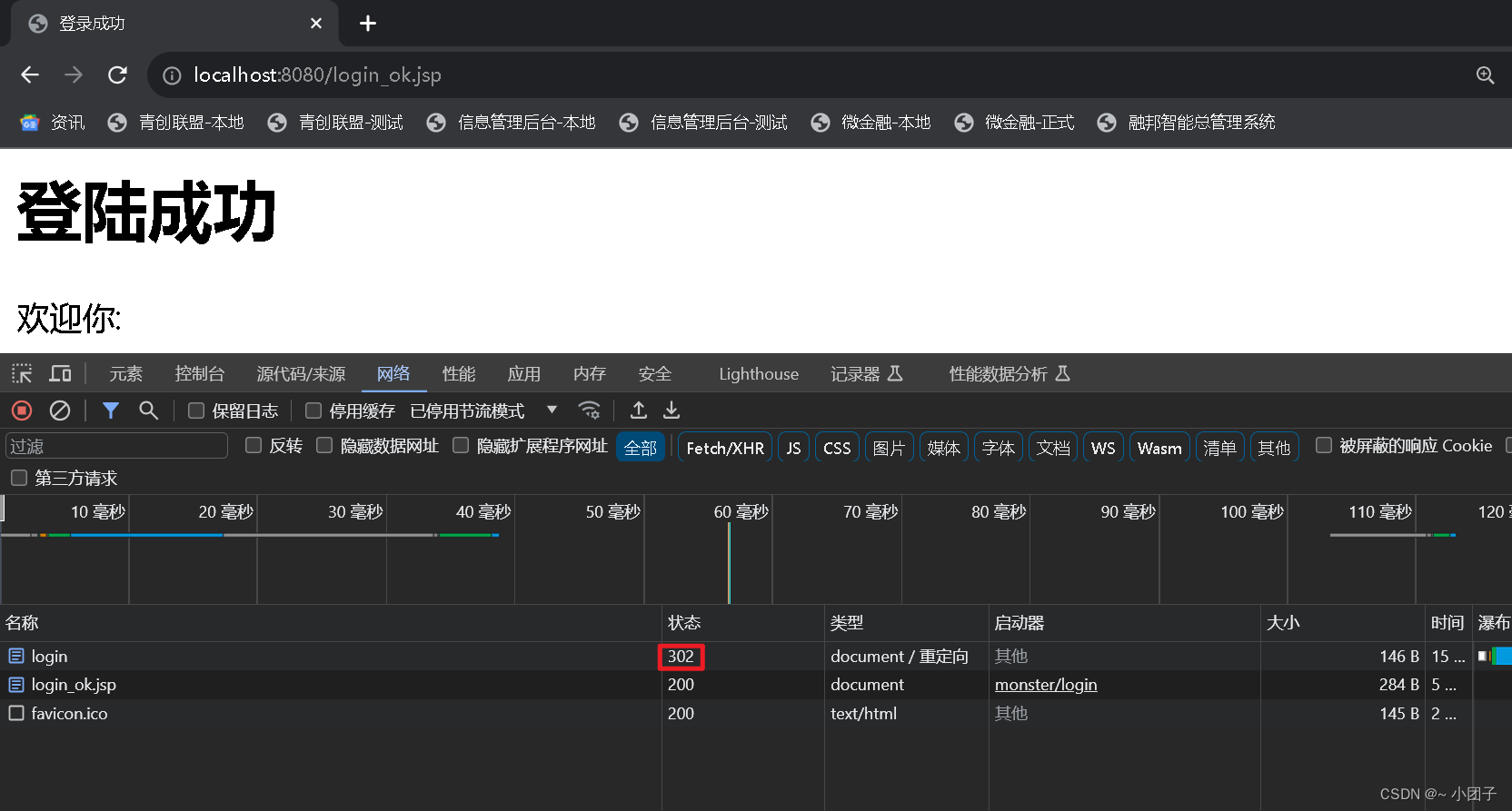The image size is (1512, 811).
Task: Open the network conditions wifi icon
Action: (x=590, y=410)
